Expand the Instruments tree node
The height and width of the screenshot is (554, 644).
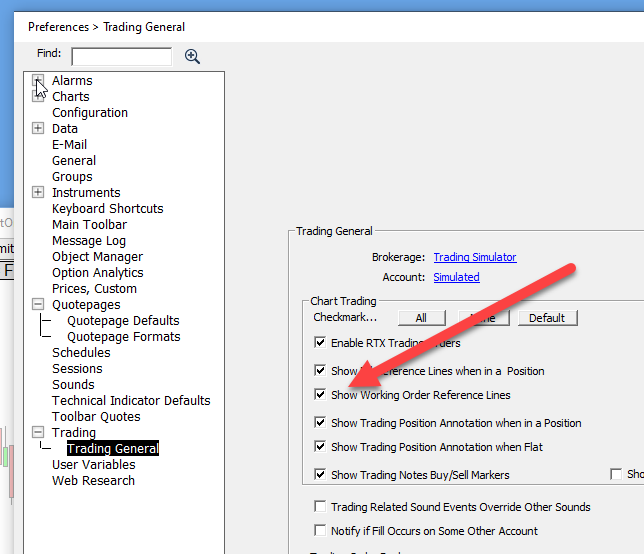tap(38, 192)
